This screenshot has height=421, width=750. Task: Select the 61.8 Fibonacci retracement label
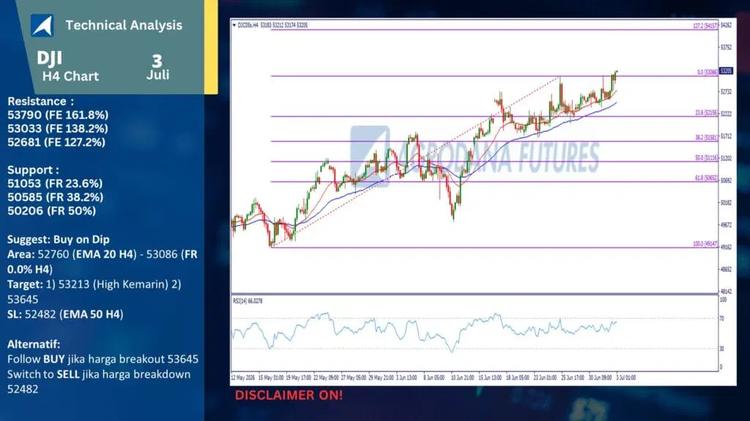706,178
